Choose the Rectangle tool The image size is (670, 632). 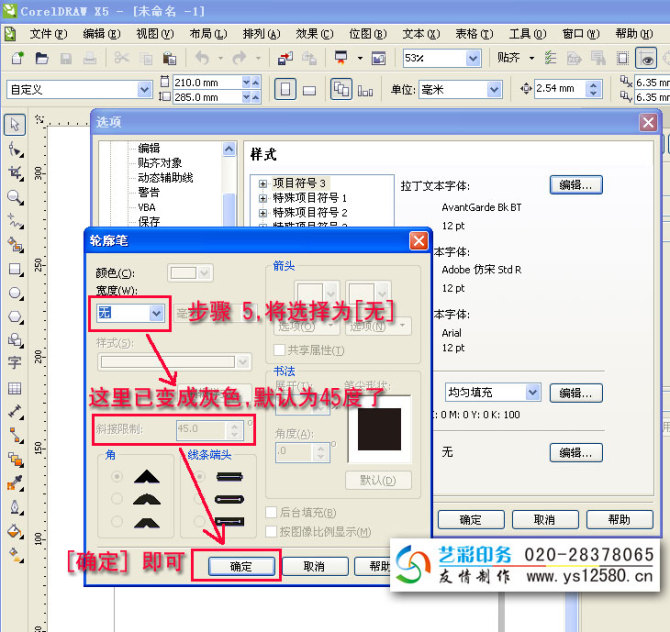(x=15, y=269)
